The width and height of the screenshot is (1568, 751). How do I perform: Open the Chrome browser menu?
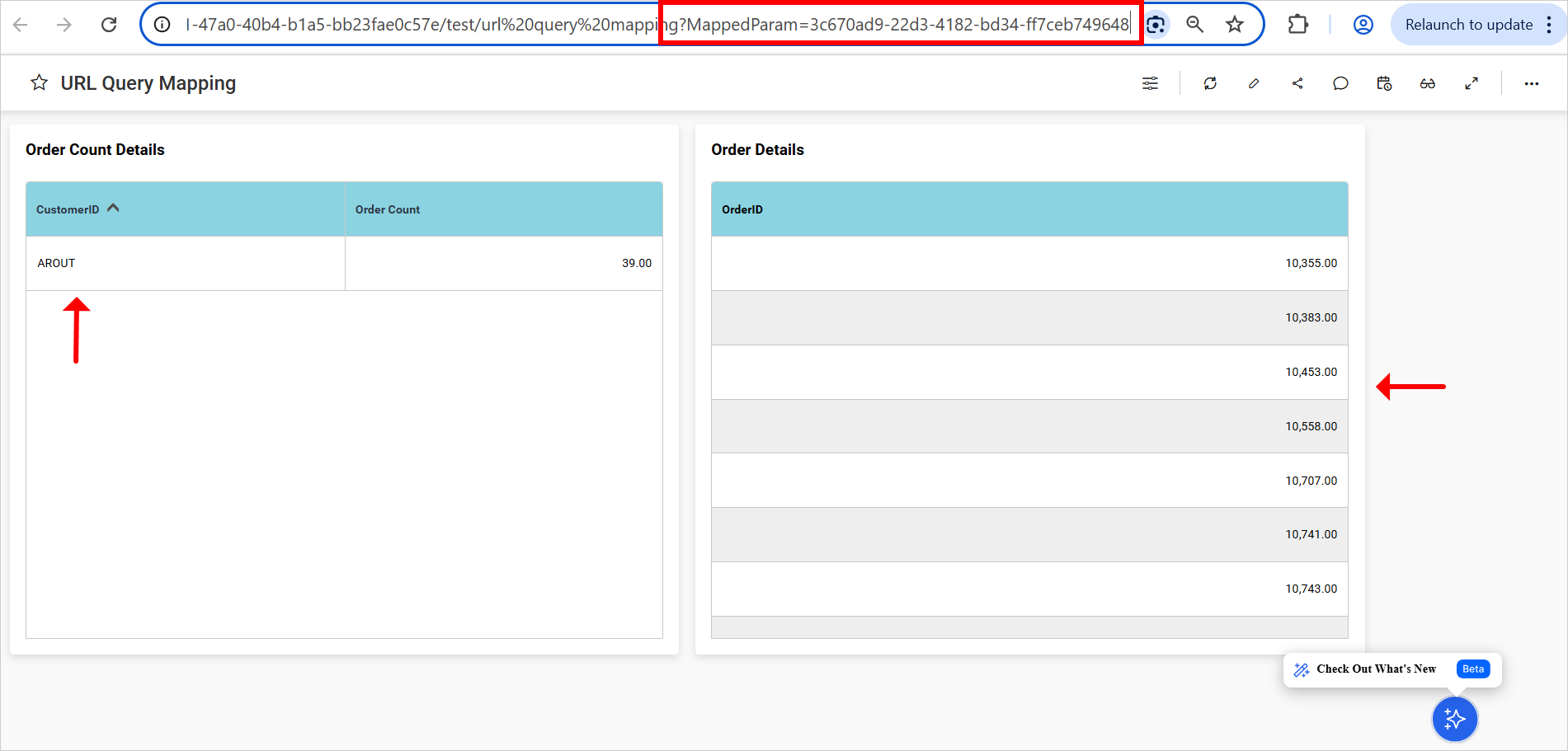(x=1550, y=25)
